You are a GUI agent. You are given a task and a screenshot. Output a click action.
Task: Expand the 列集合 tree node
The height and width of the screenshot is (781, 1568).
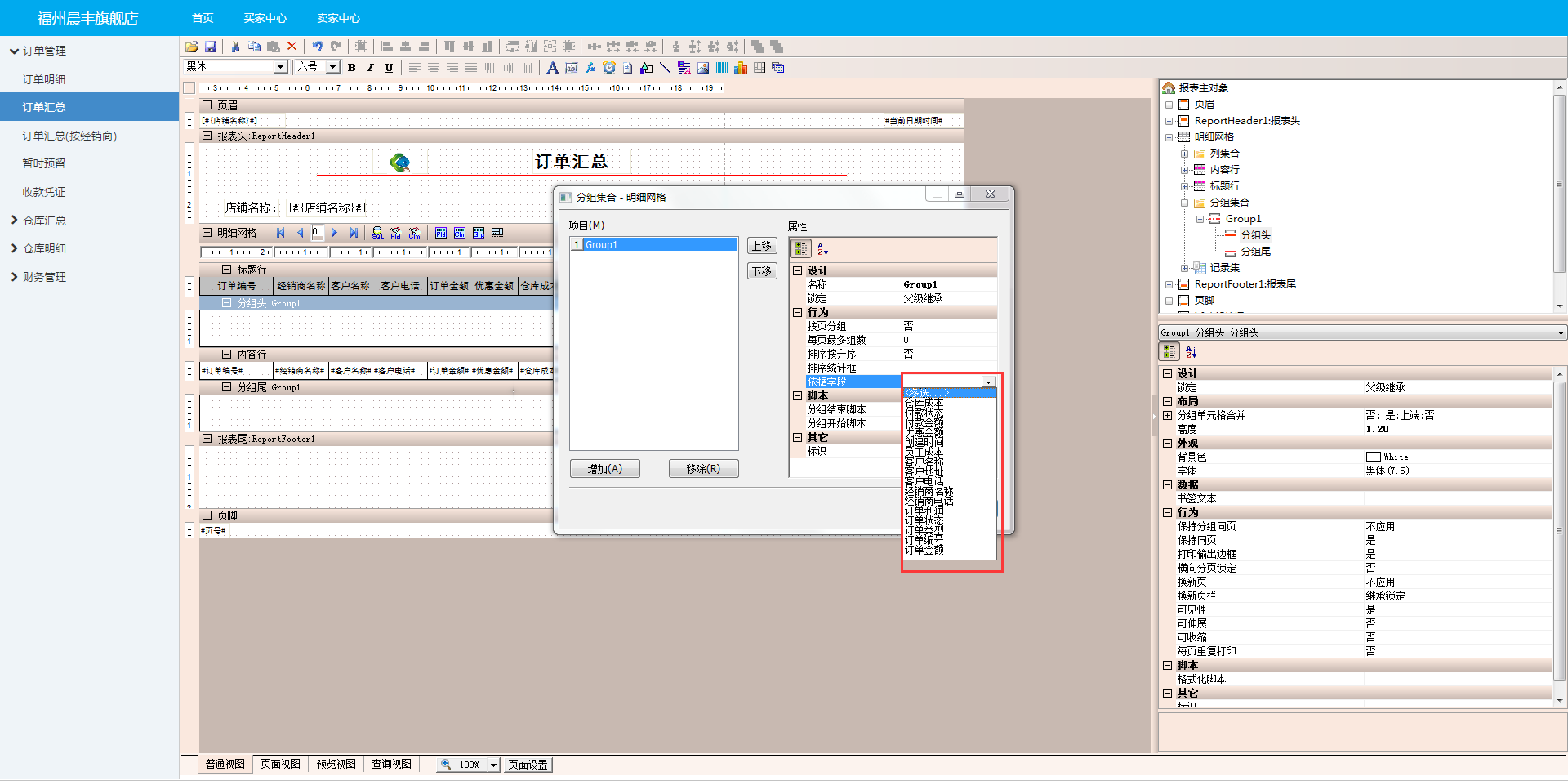click(x=1184, y=154)
